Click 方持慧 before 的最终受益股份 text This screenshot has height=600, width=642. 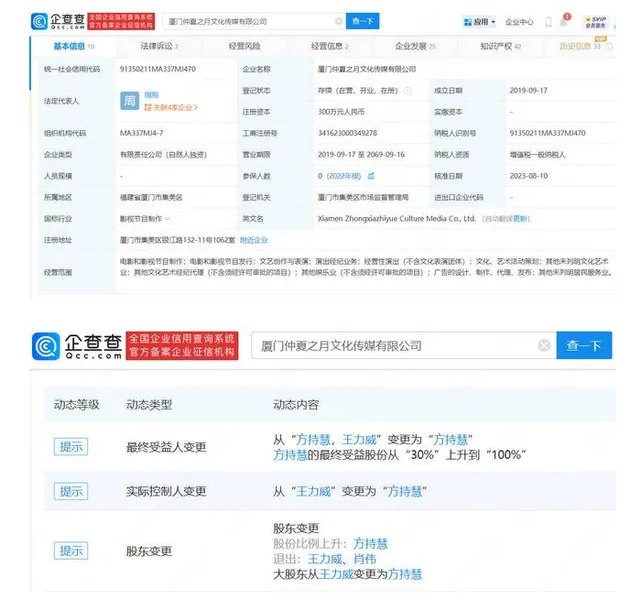pyautogui.click(x=290, y=455)
